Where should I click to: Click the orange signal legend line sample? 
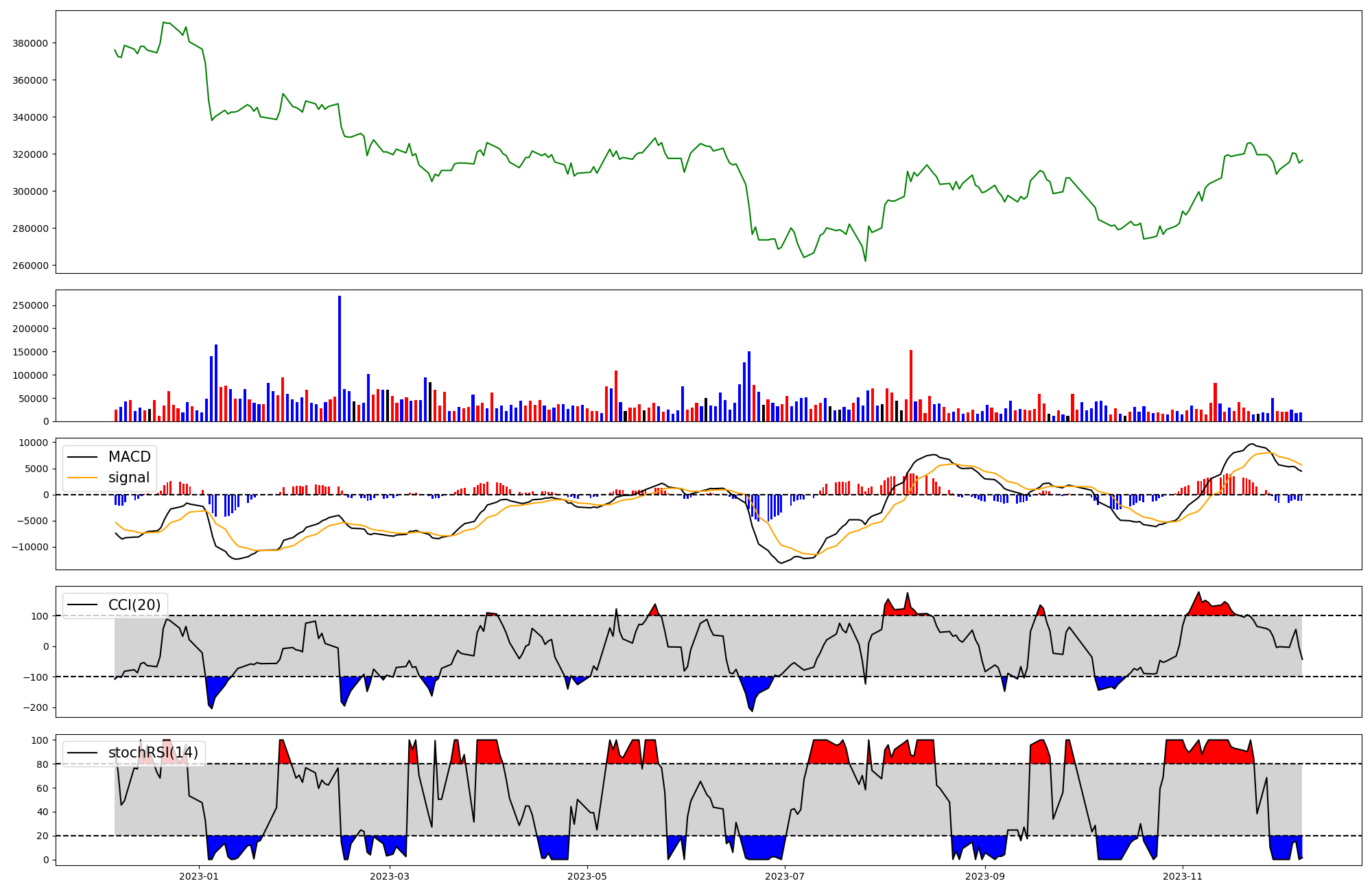(84, 478)
